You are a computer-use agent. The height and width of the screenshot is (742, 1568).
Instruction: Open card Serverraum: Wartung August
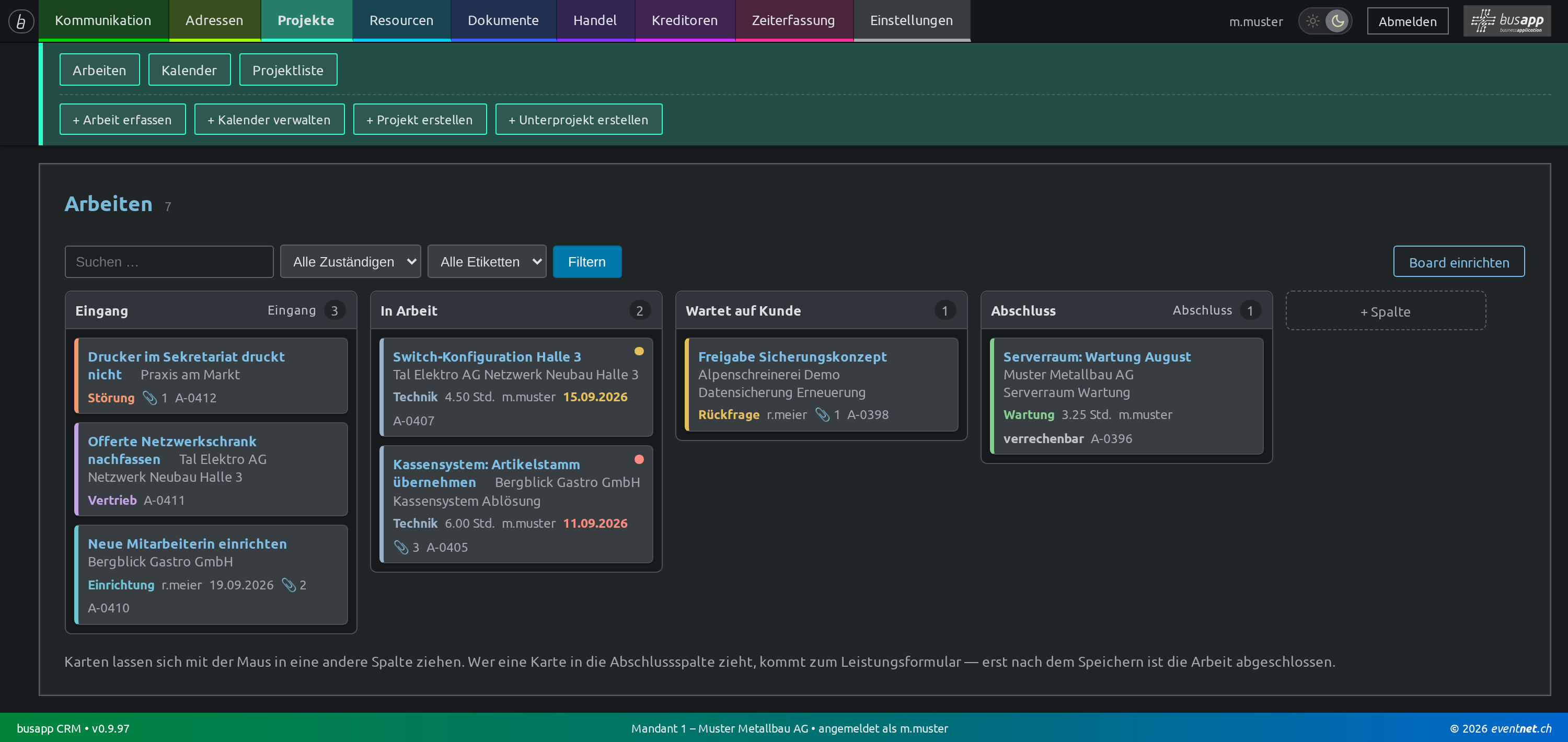tap(1127, 396)
